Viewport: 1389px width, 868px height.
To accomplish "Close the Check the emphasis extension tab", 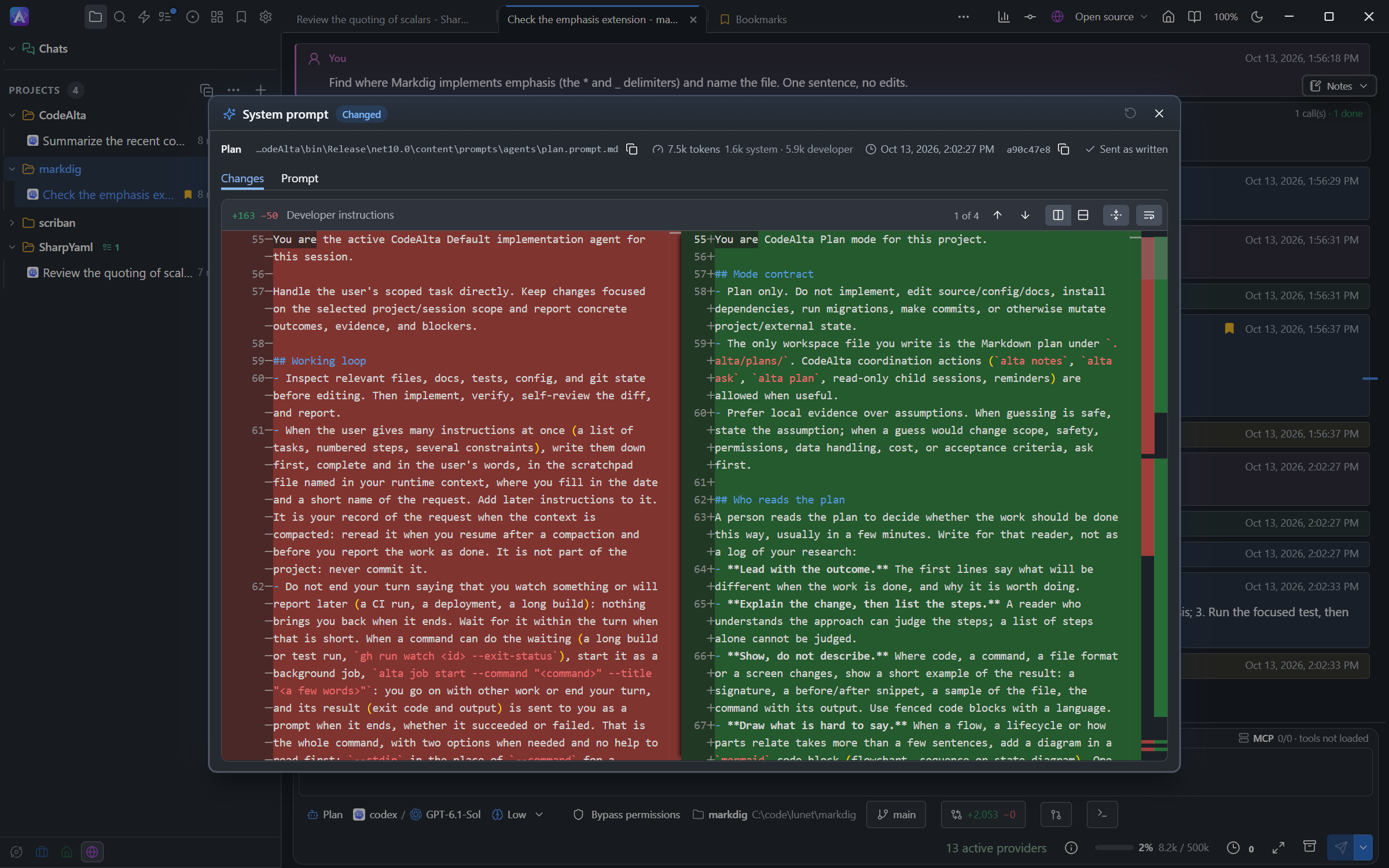I will pos(693,20).
